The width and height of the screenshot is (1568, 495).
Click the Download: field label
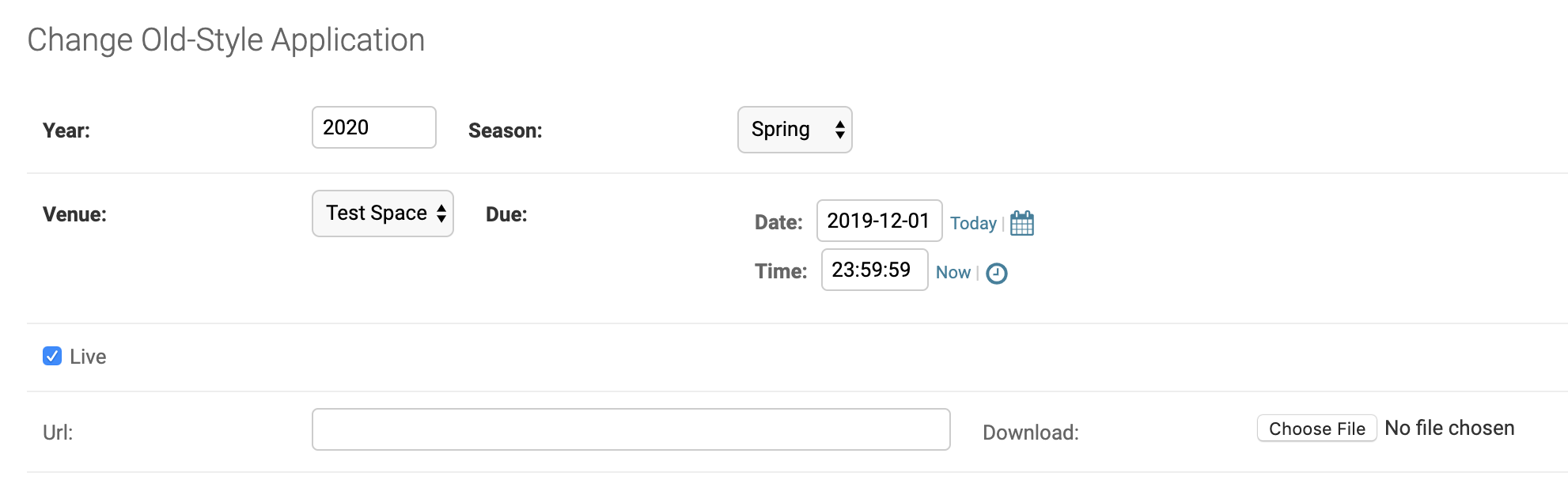(1031, 433)
